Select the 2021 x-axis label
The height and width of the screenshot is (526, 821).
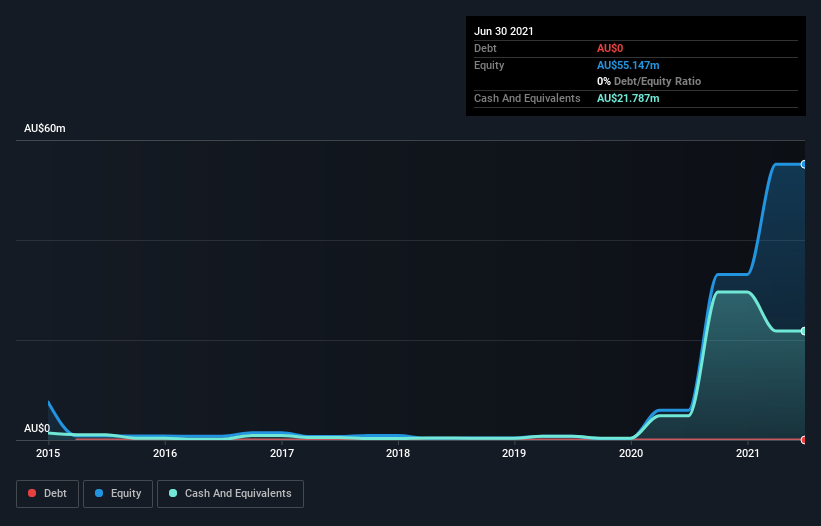tap(748, 453)
